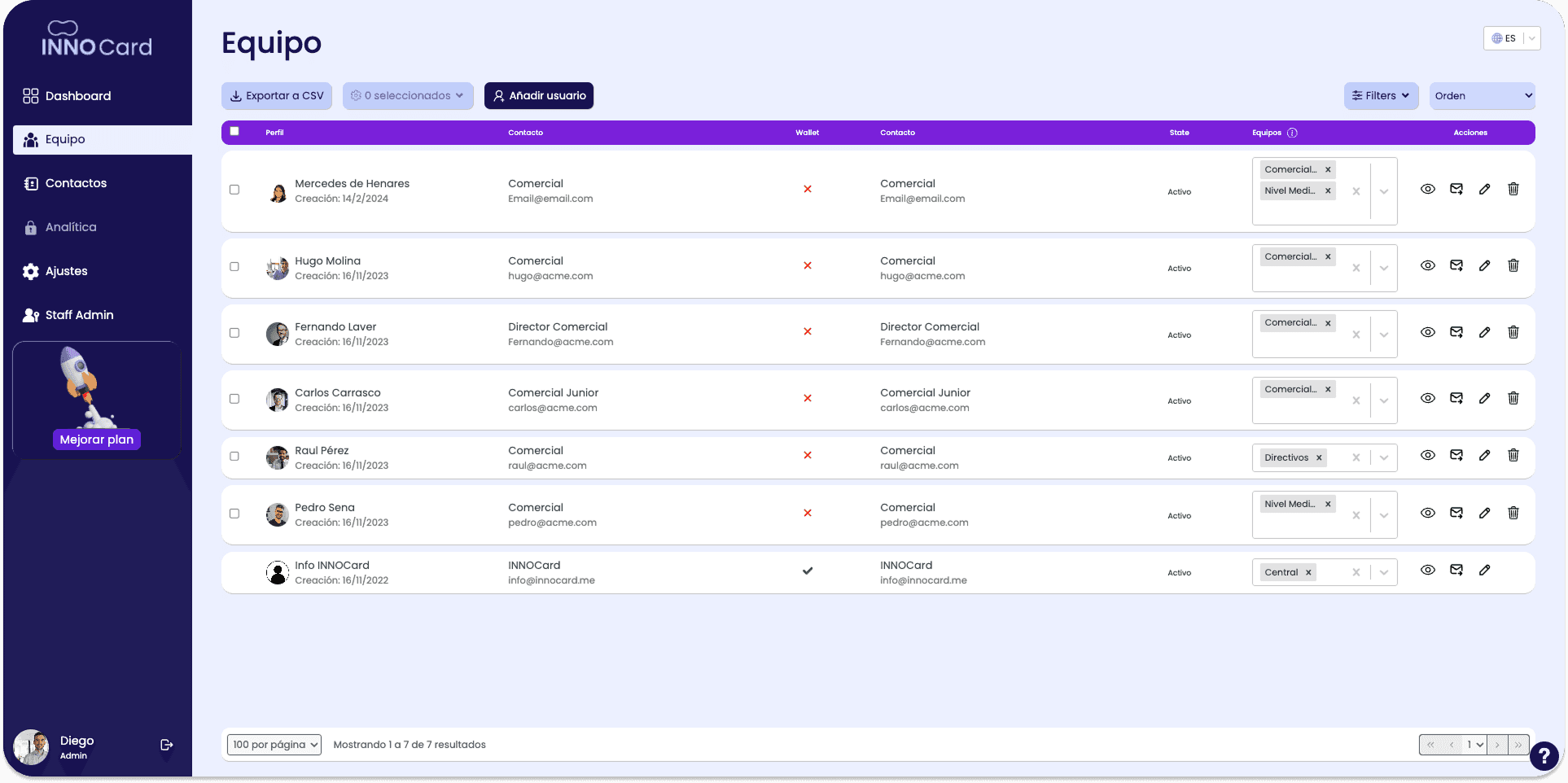Delete Raul Pérez trash icon
The image size is (1568, 783).
coord(1513,455)
